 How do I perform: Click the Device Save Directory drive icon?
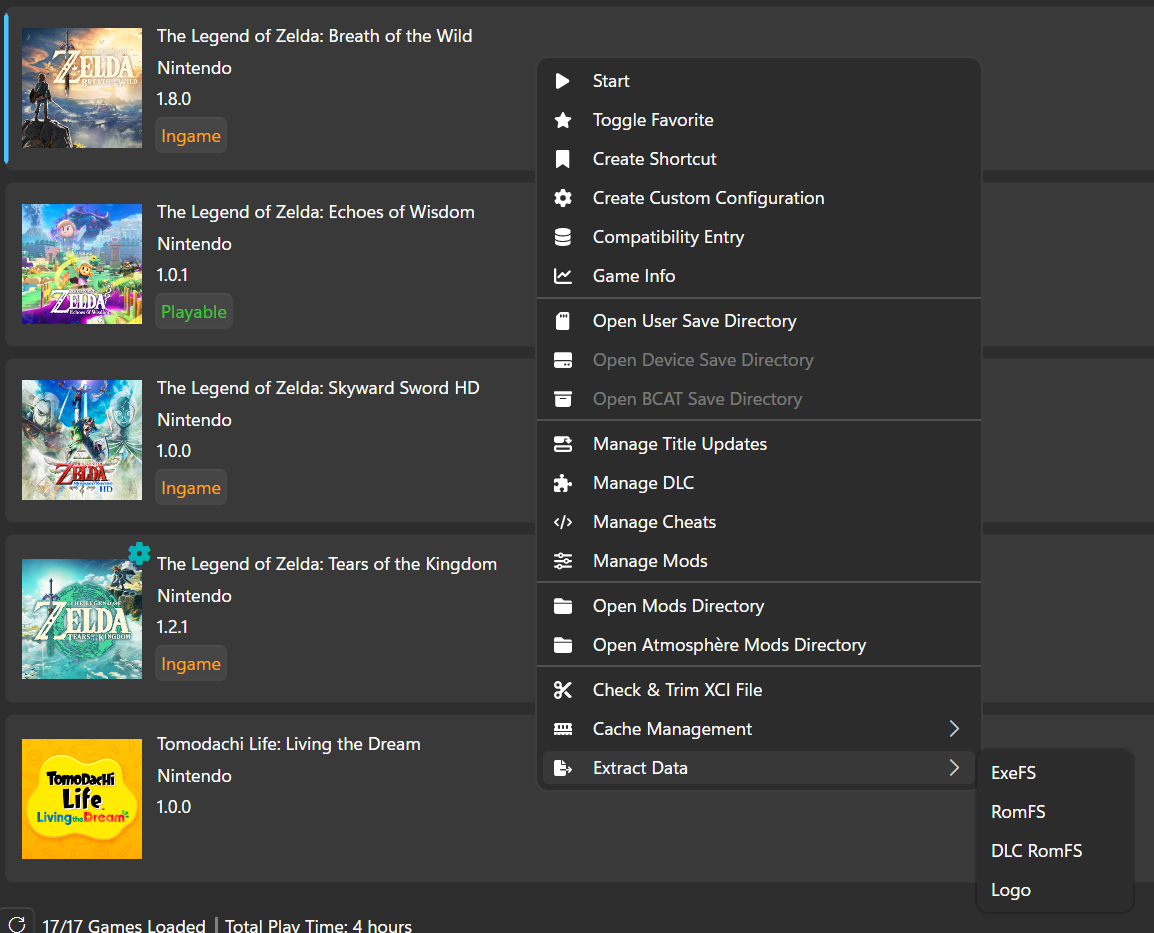click(562, 360)
